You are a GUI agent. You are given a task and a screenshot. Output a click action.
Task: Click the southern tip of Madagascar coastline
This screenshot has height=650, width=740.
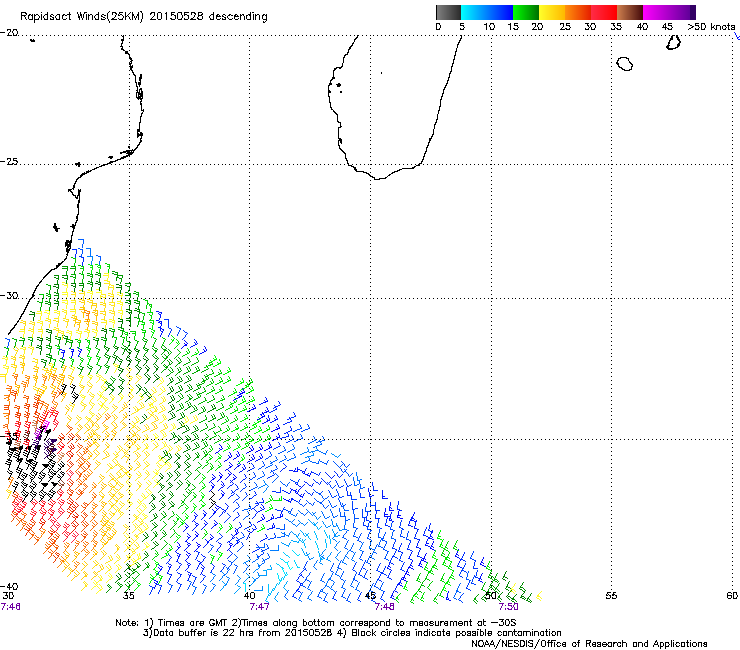pos(378,178)
